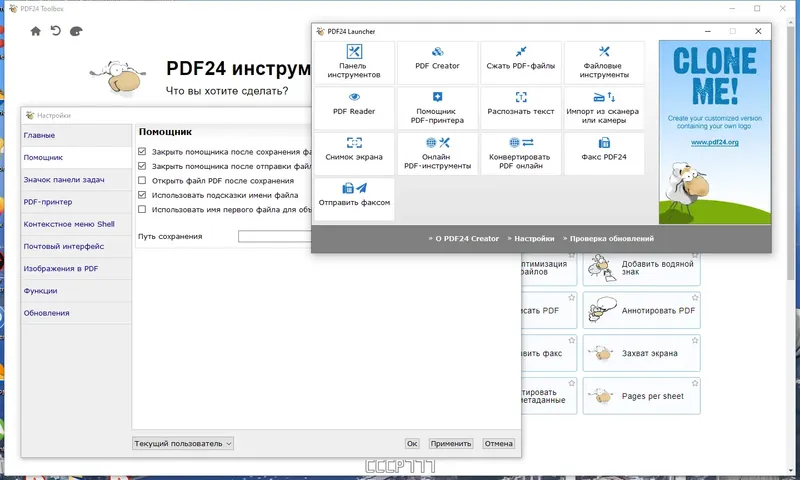Open Изображения в PDF settings
Screen dimensions: 800x480
[77, 268]
